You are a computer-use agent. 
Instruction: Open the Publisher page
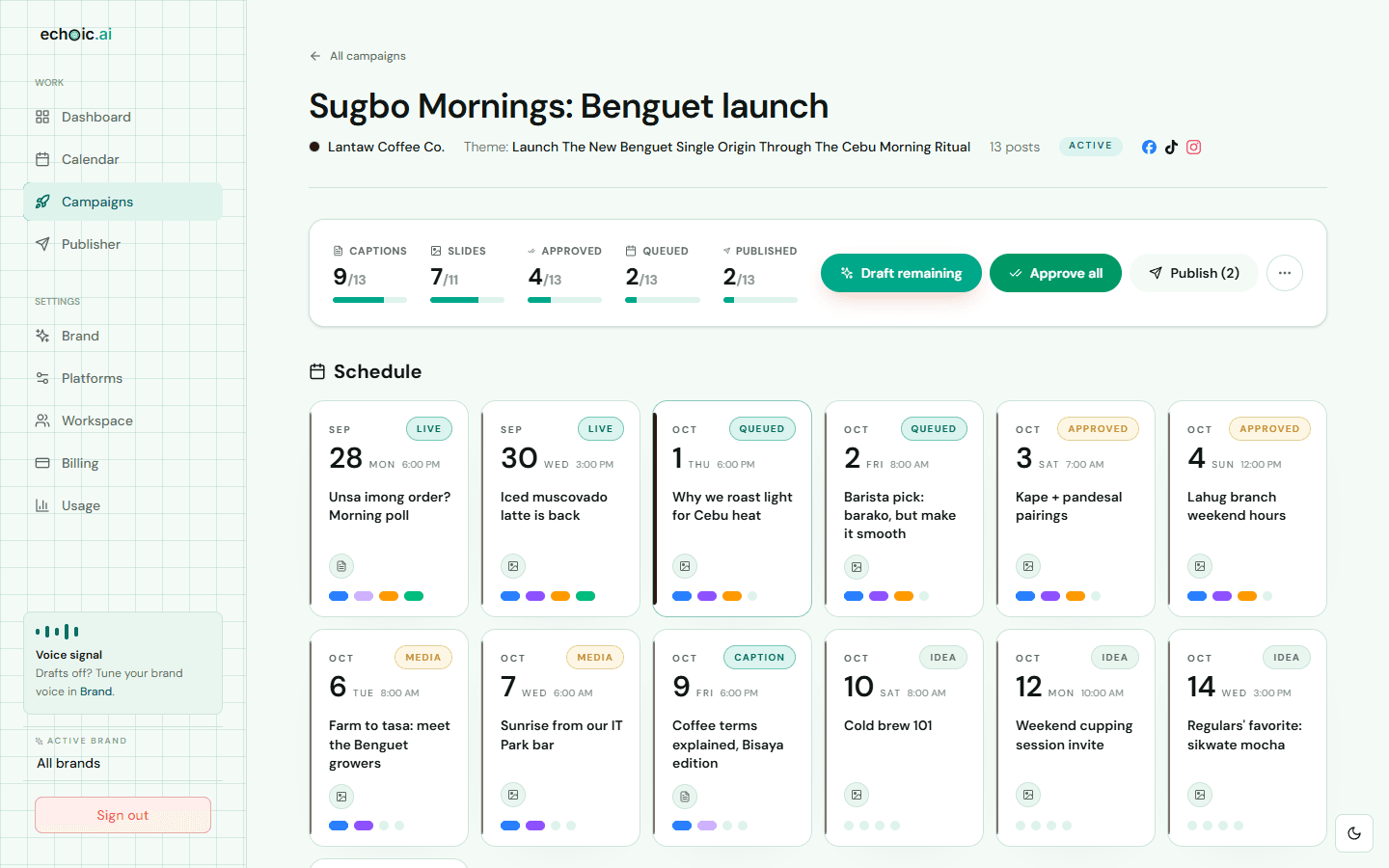pyautogui.click(x=123, y=244)
